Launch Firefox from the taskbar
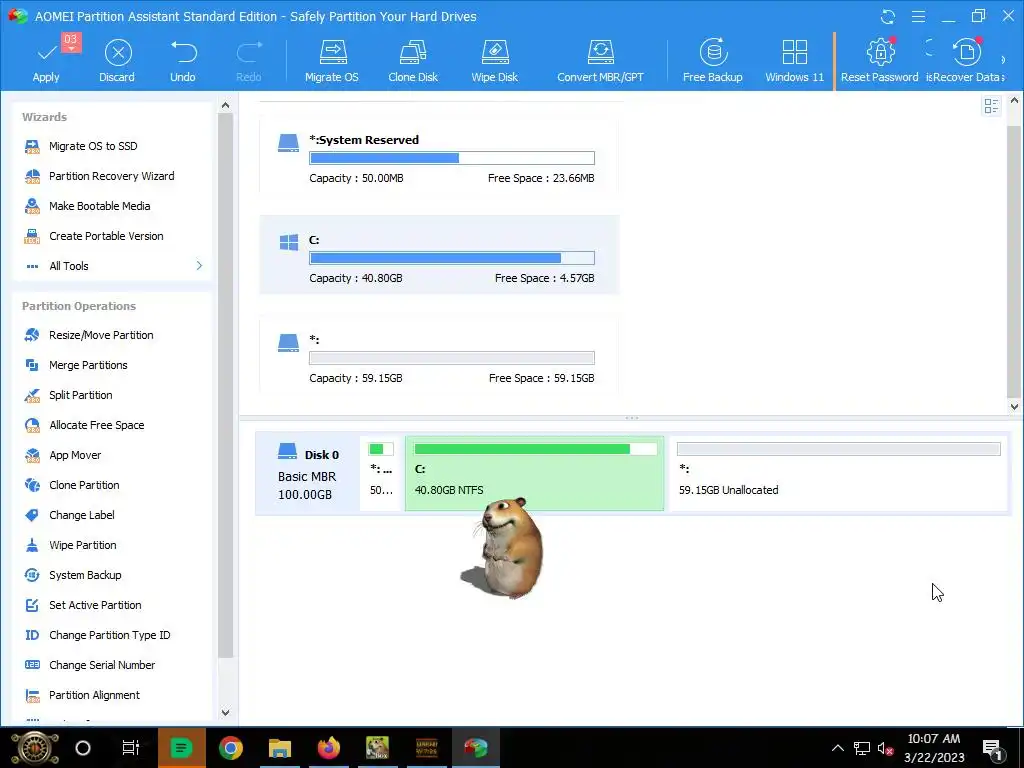This screenshot has width=1024, height=768. click(328, 748)
